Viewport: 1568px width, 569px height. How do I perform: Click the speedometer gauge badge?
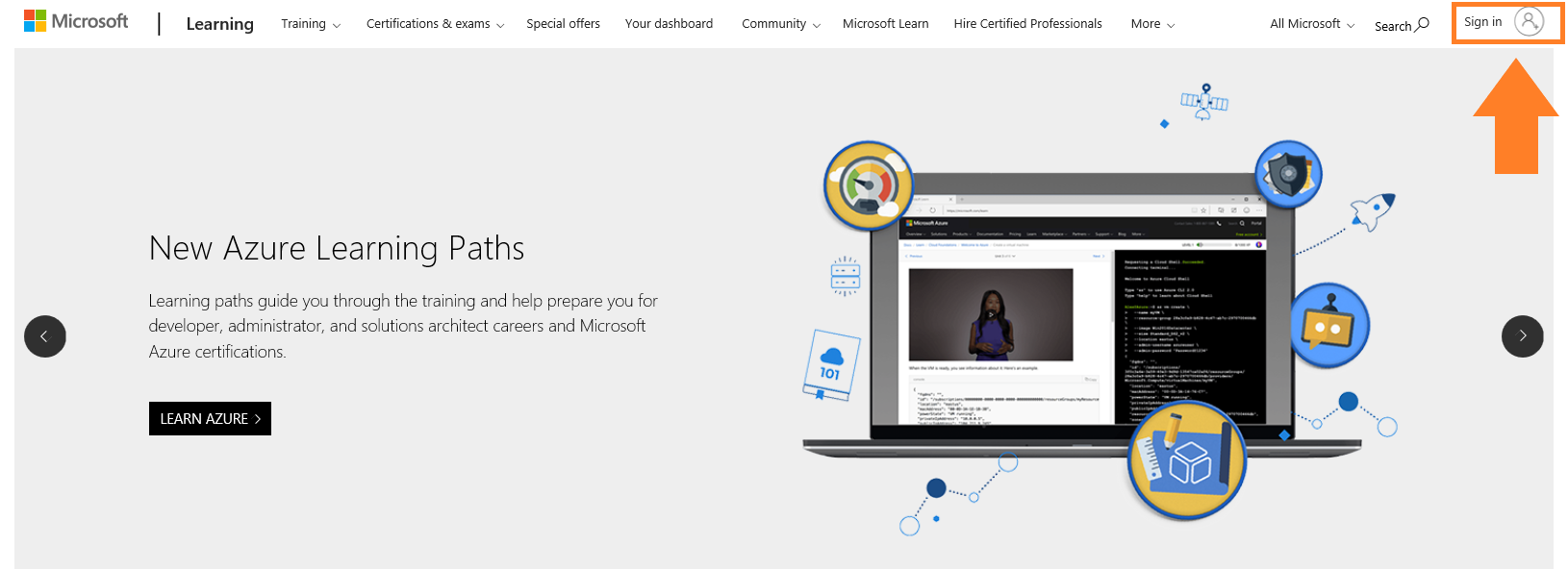pyautogui.click(x=868, y=186)
